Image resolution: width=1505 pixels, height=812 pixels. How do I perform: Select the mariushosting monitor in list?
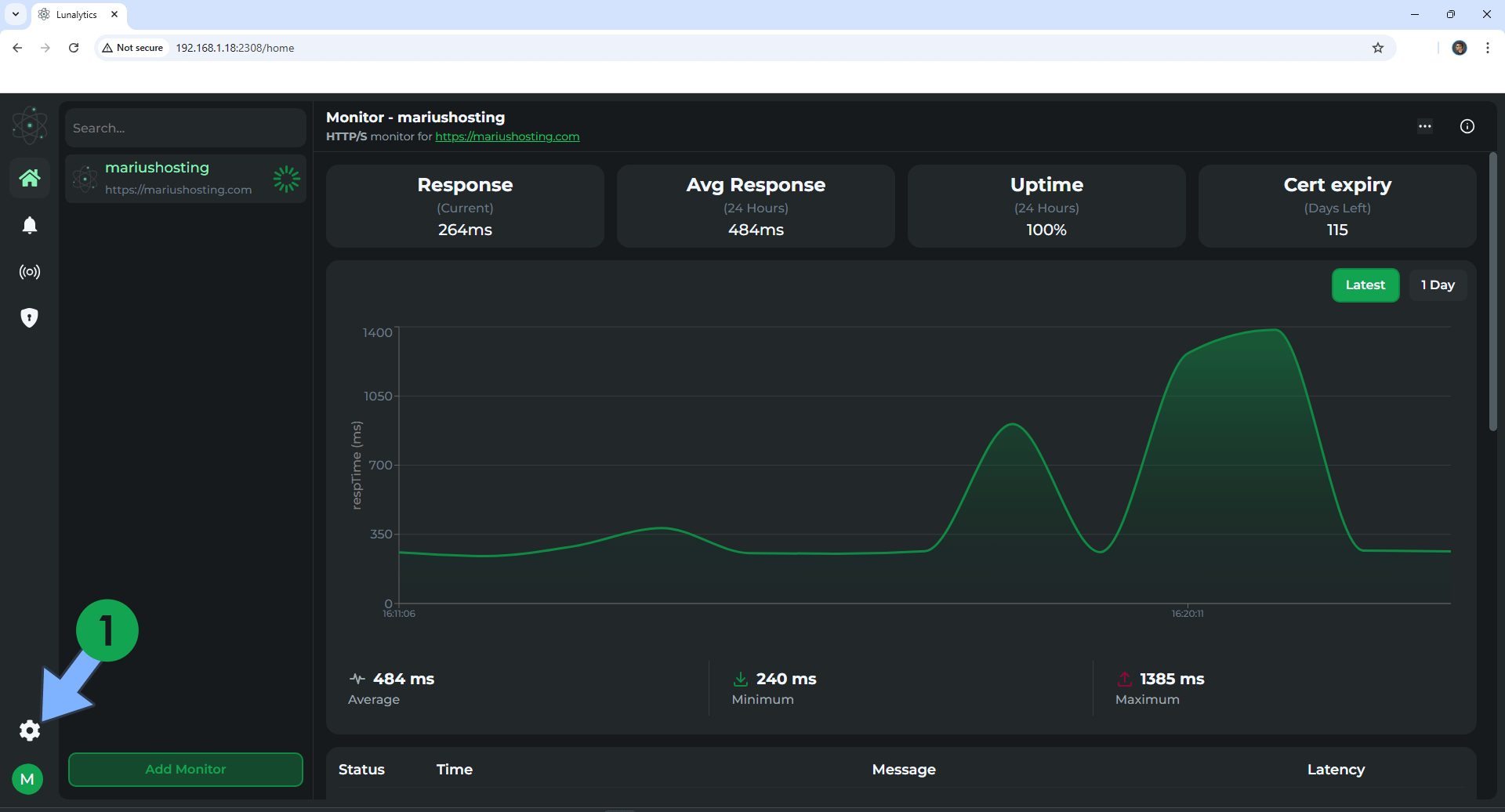click(186, 179)
